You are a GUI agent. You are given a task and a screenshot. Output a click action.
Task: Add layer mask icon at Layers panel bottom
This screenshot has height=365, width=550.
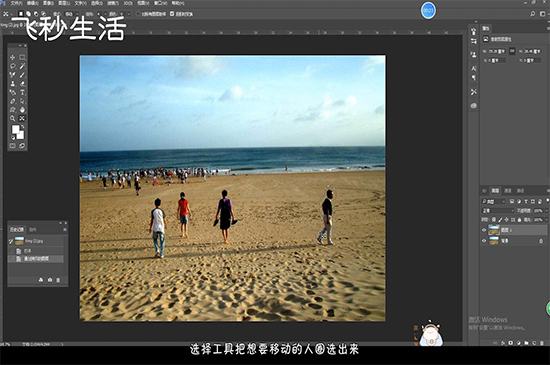point(511,343)
